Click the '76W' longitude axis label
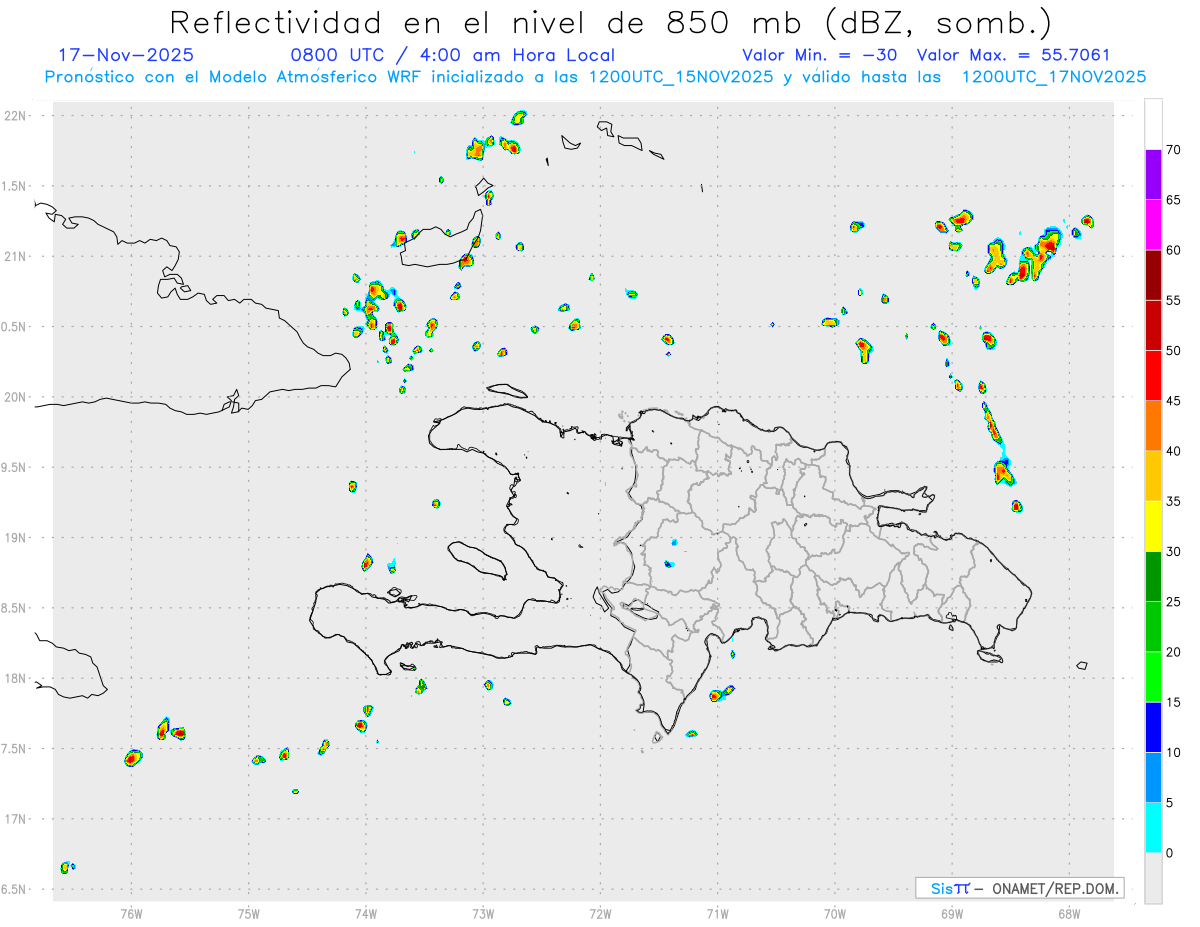This screenshot has height=927, width=1200. pyautogui.click(x=131, y=913)
